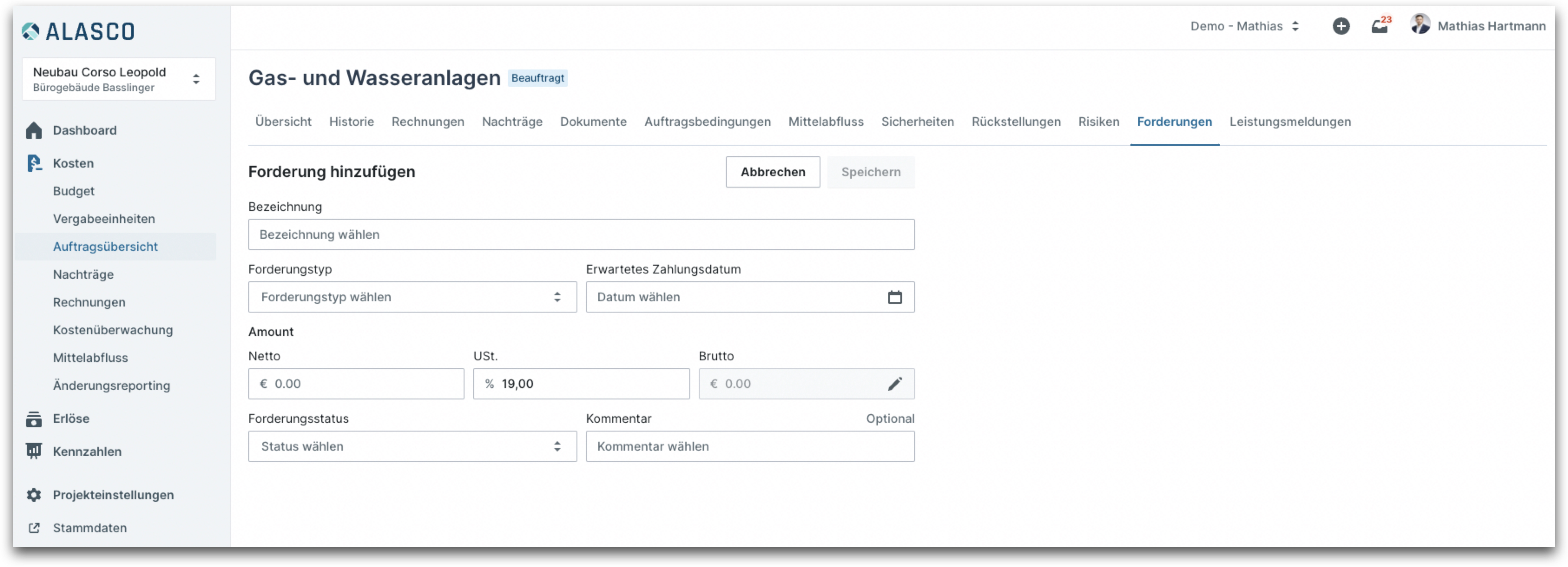The image size is (1568, 567).
Task: Open Vergabeeinheiten in the sidebar
Action: (x=103, y=219)
